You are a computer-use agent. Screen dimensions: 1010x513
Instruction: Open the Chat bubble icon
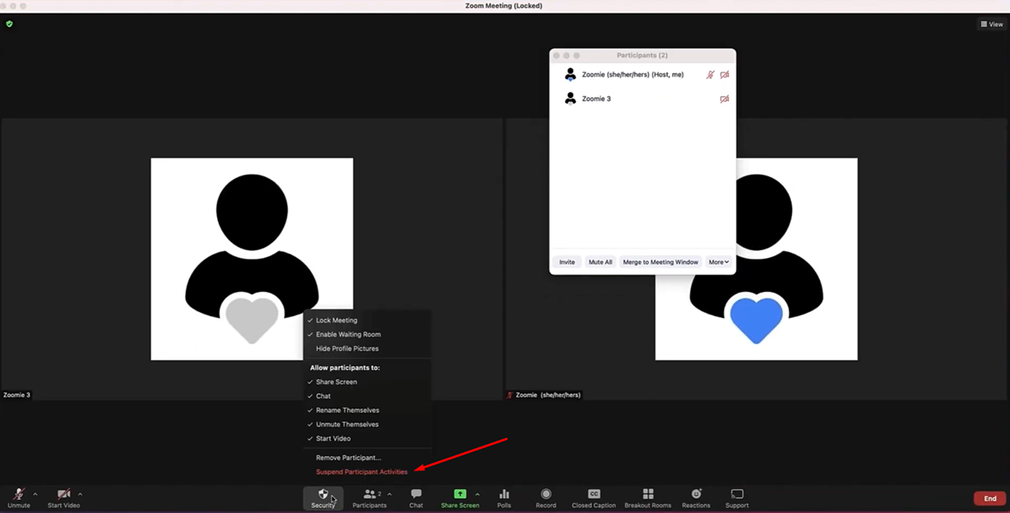(416, 494)
